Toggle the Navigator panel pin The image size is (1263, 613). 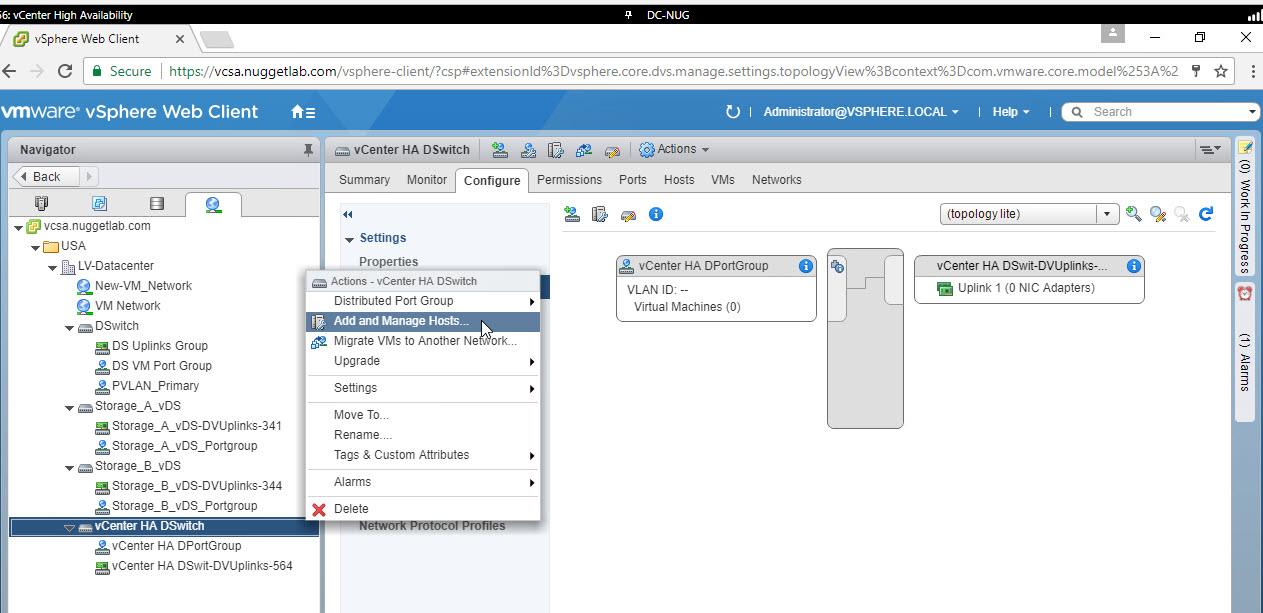(x=308, y=150)
